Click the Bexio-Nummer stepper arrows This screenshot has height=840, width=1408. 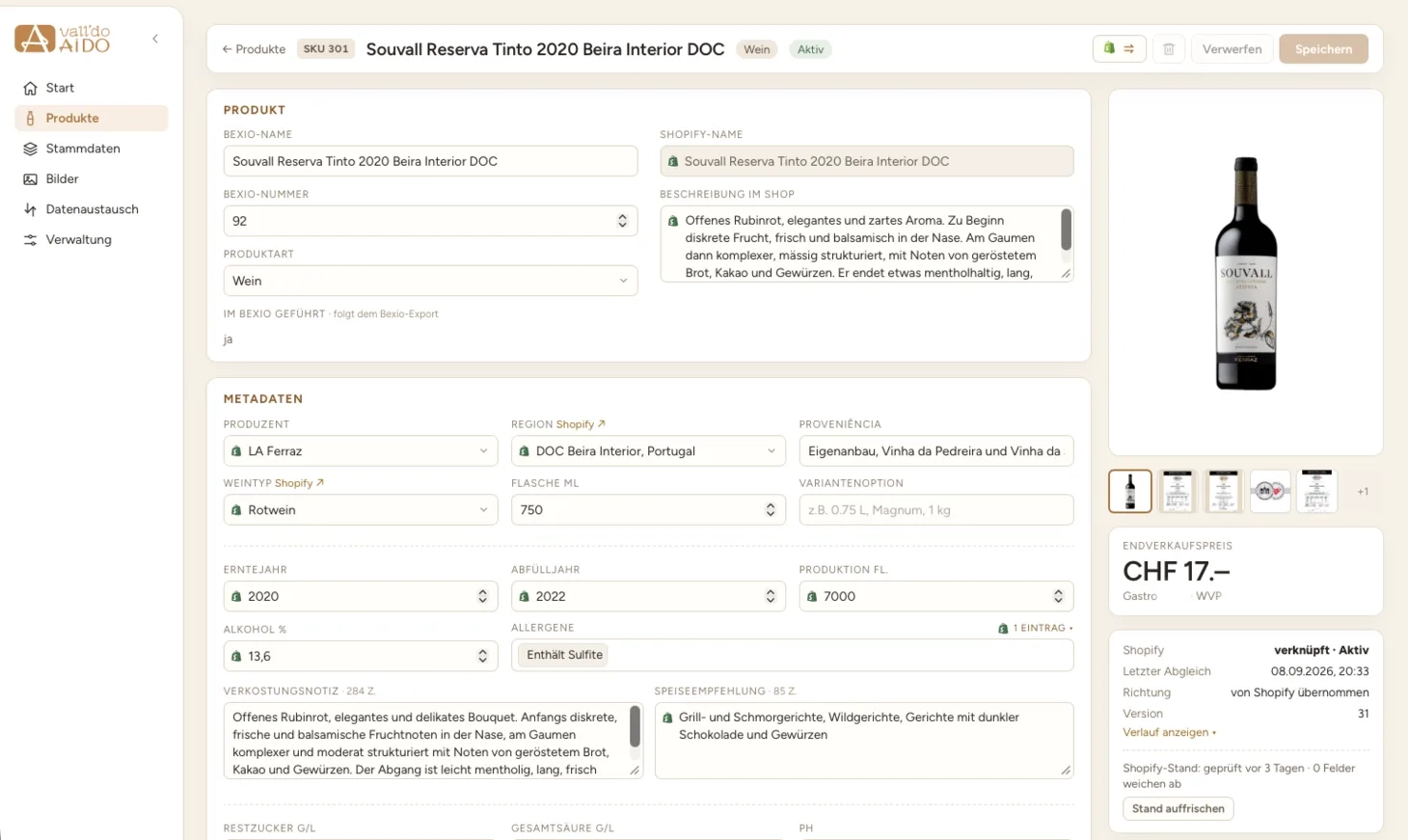[x=622, y=221]
